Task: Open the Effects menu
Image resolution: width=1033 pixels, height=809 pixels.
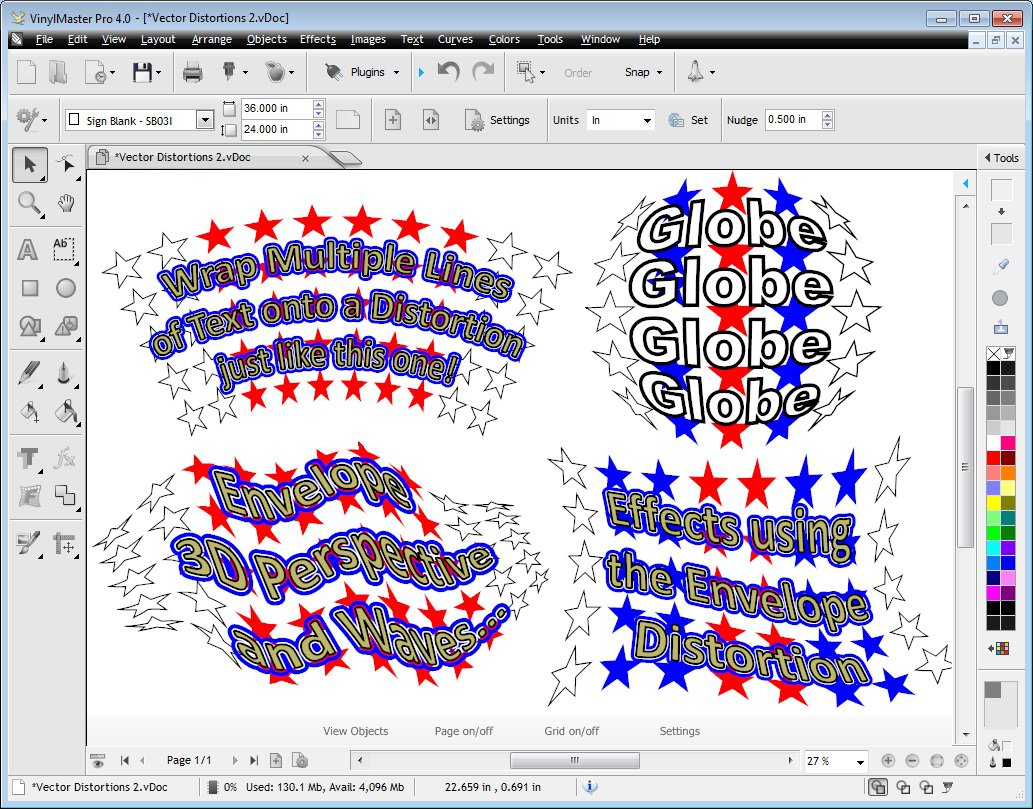Action: pos(317,39)
